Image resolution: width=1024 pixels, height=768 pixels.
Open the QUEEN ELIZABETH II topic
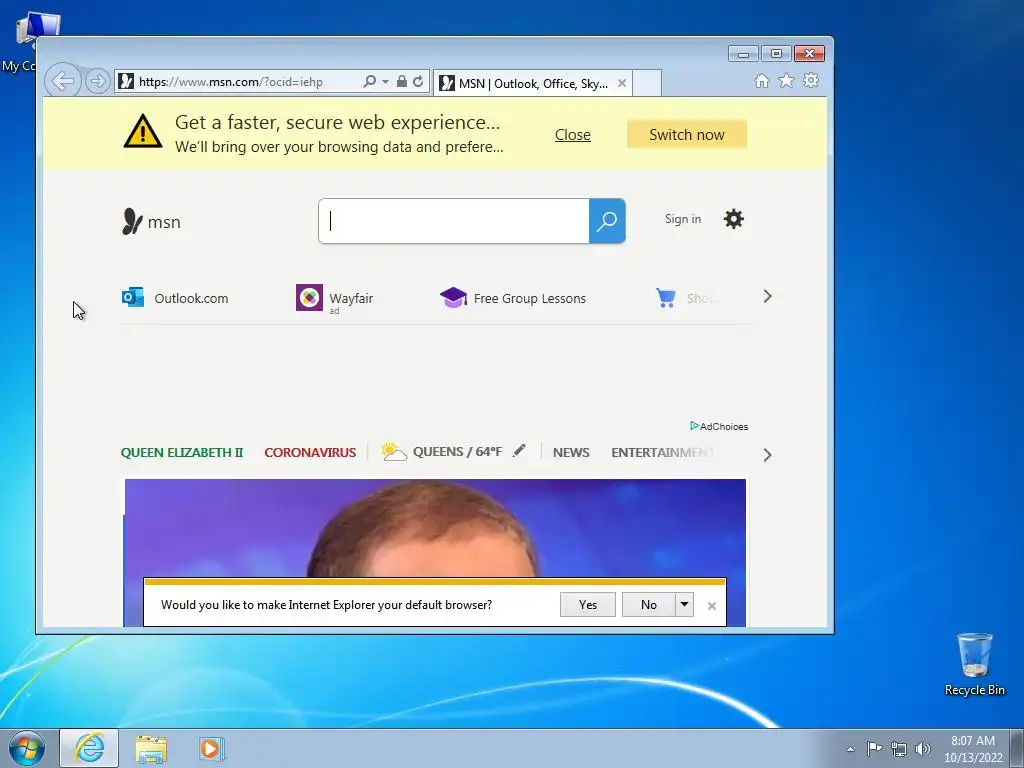coord(182,452)
